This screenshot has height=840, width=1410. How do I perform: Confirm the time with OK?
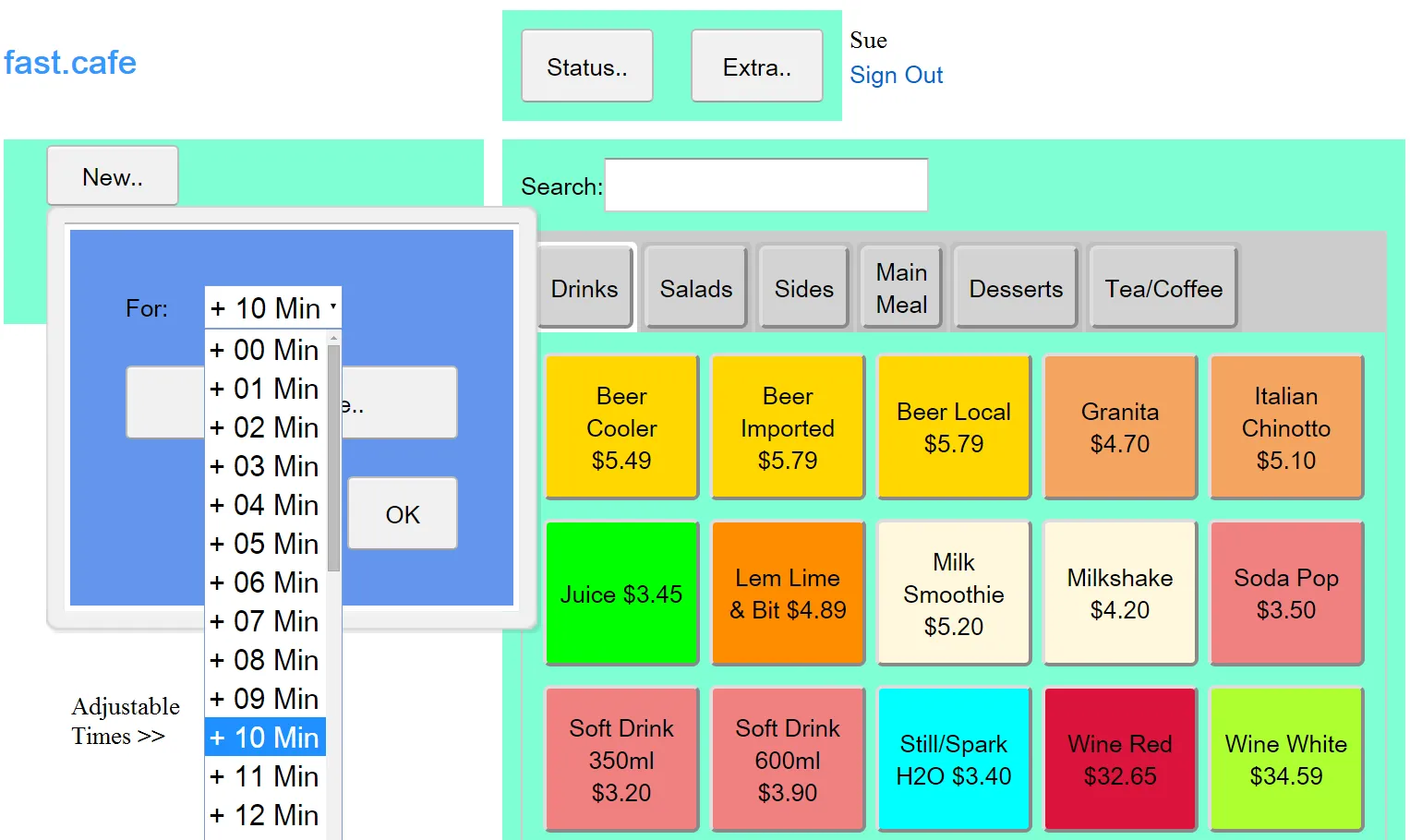point(403,514)
